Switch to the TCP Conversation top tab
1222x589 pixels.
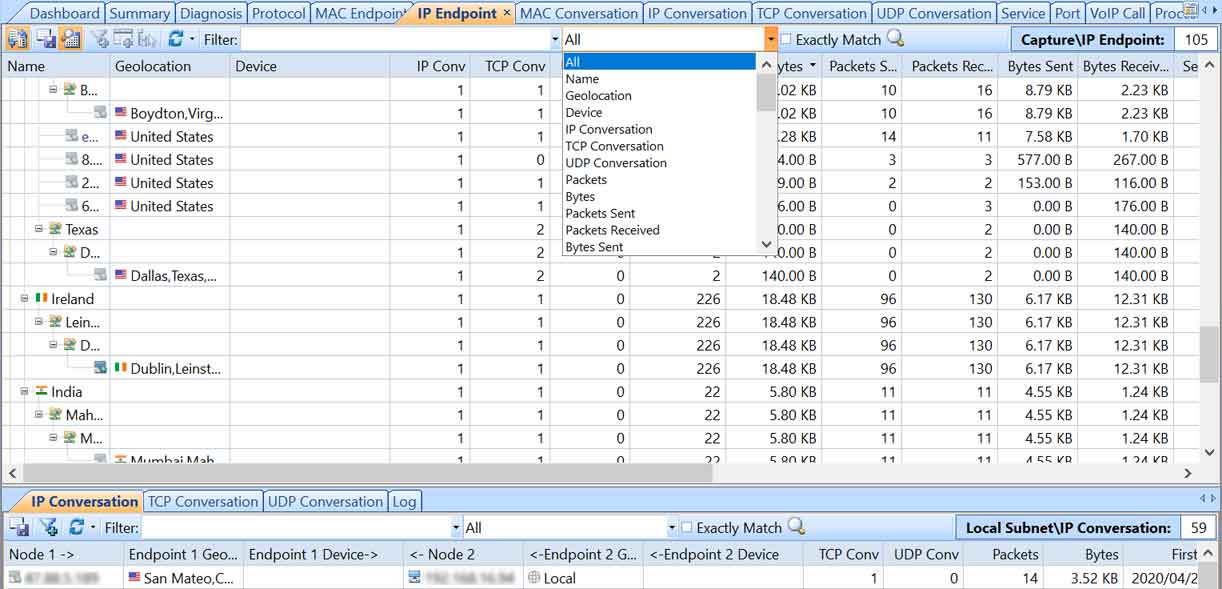[810, 13]
